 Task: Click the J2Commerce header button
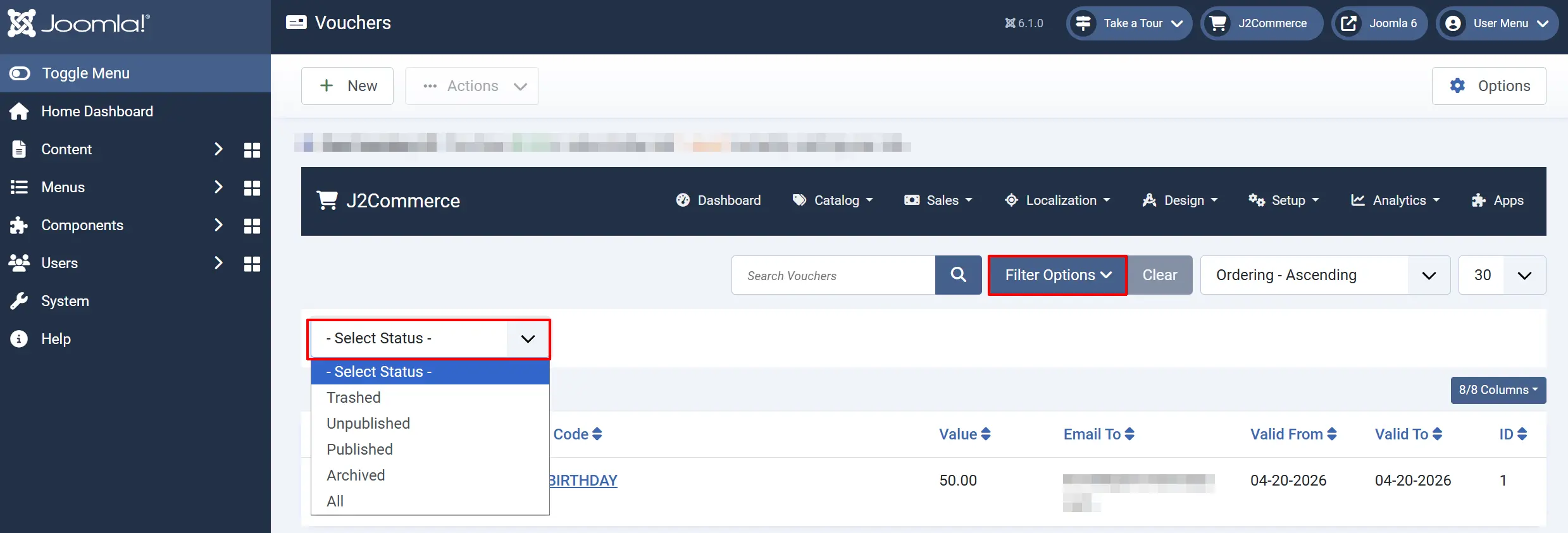click(x=1262, y=23)
